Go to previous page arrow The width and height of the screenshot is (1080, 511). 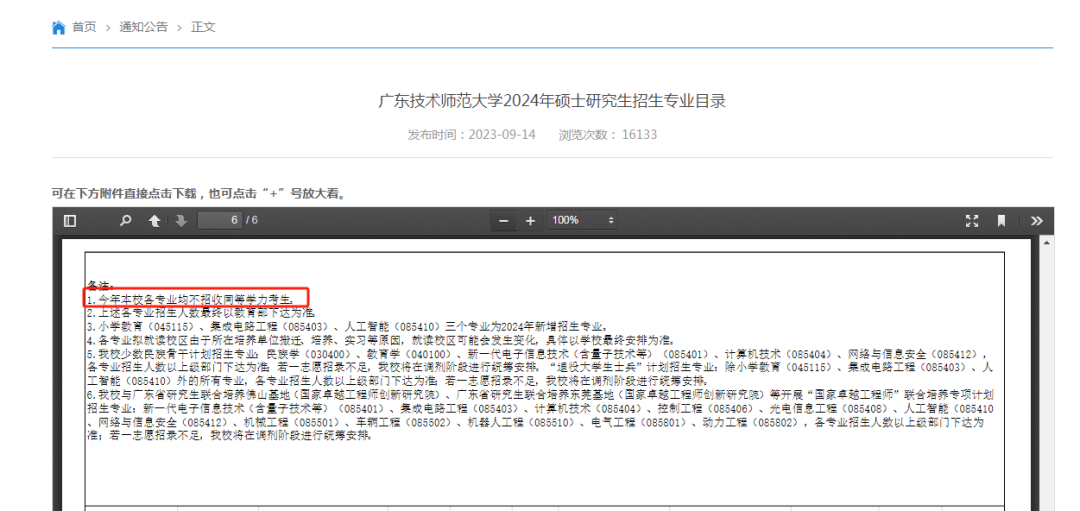coord(155,220)
